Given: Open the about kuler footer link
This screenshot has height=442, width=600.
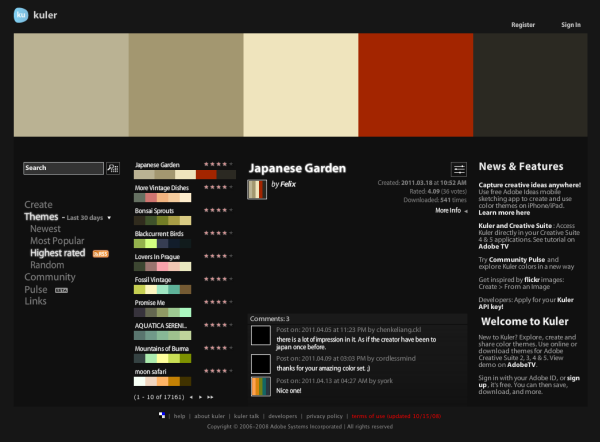Looking at the screenshot, I should 209,416.
